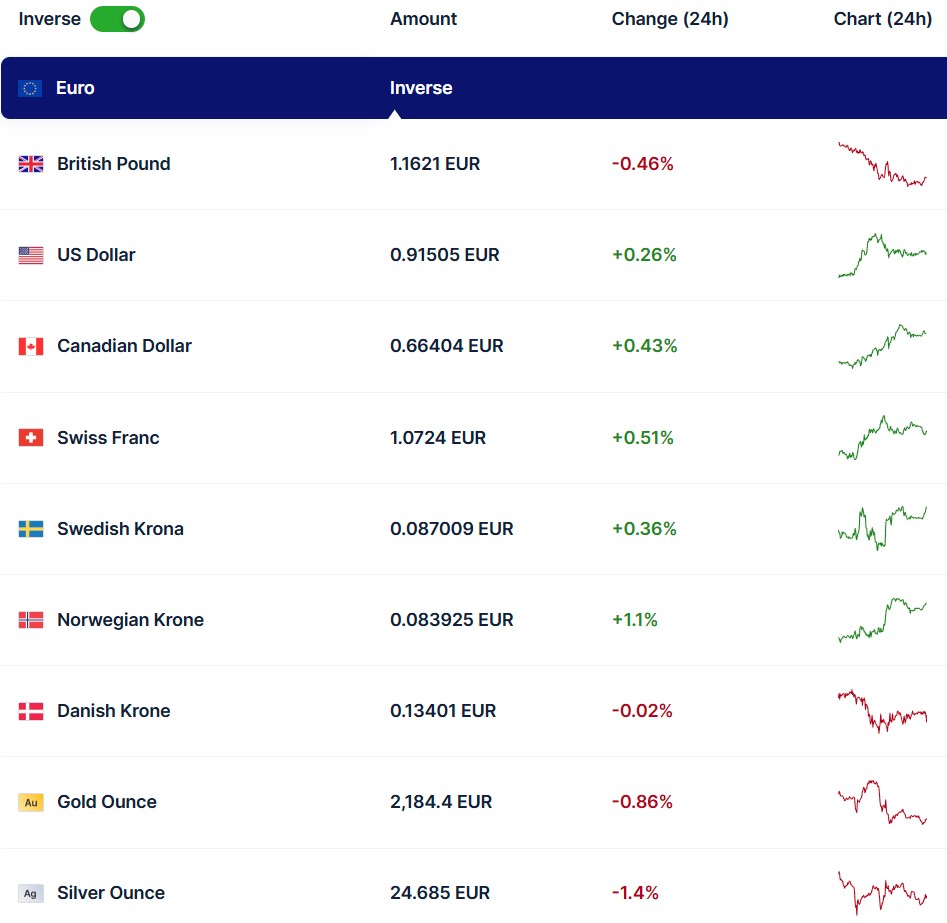Click the US Dollar flag icon
Viewport: 947px width, 923px height.
(31, 255)
